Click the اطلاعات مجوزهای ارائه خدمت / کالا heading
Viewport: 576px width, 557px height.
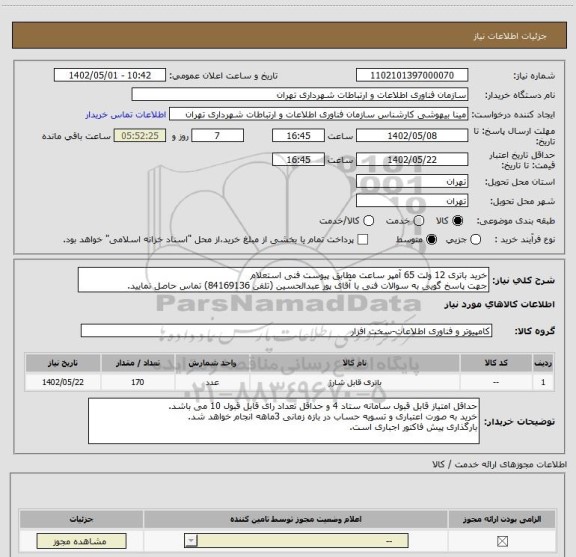(500, 464)
